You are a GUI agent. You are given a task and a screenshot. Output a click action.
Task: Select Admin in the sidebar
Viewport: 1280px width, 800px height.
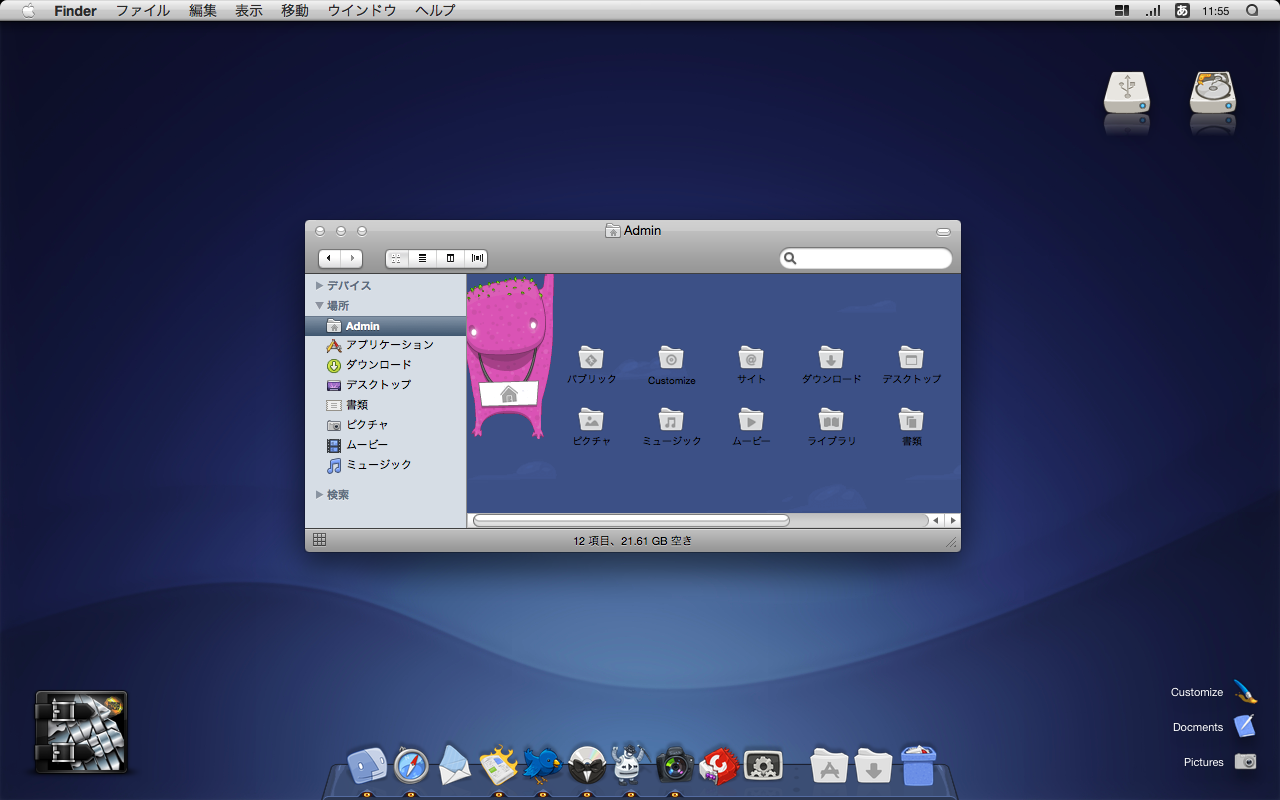pos(386,326)
